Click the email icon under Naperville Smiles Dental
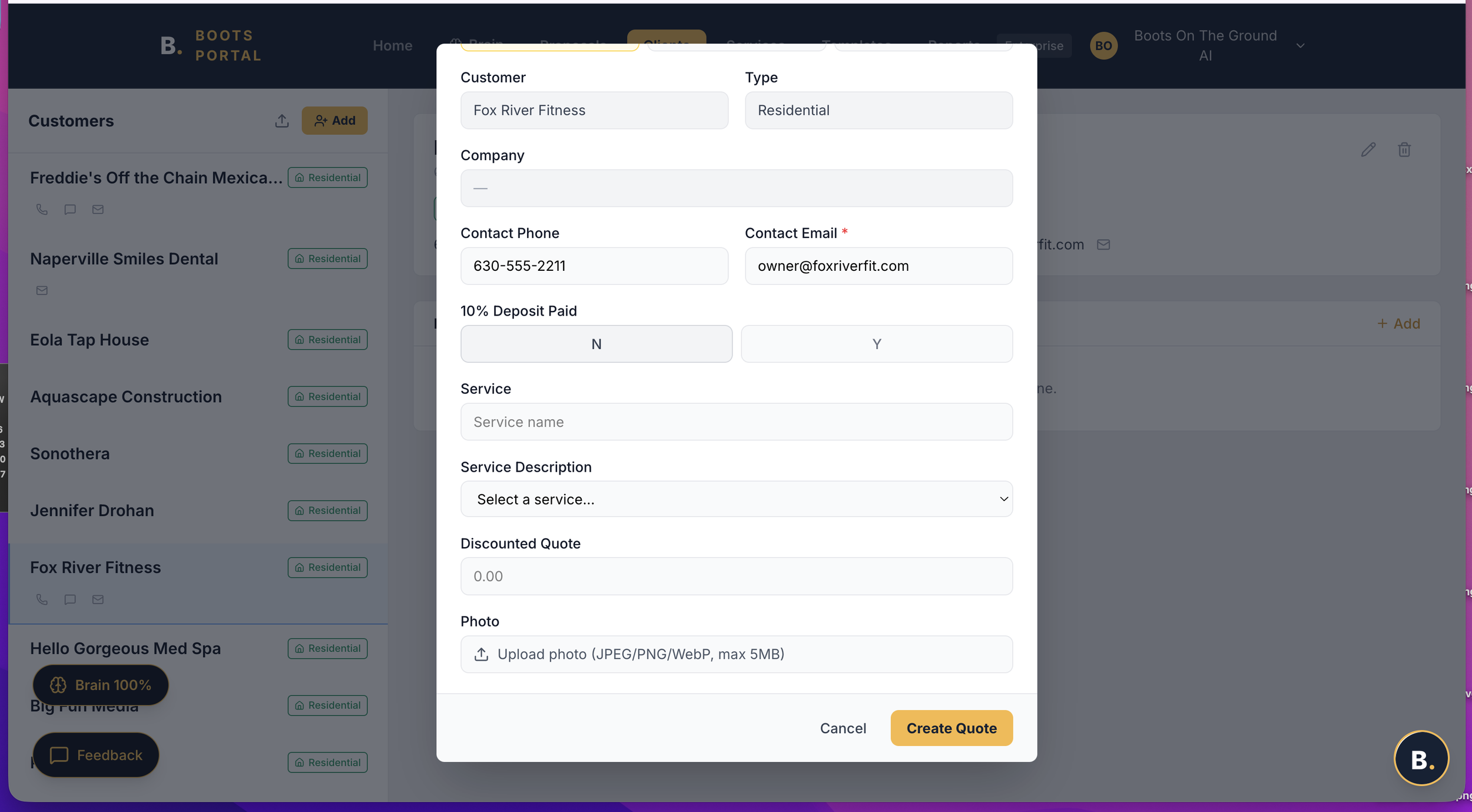Screen dimensions: 1472x812 pos(42,290)
